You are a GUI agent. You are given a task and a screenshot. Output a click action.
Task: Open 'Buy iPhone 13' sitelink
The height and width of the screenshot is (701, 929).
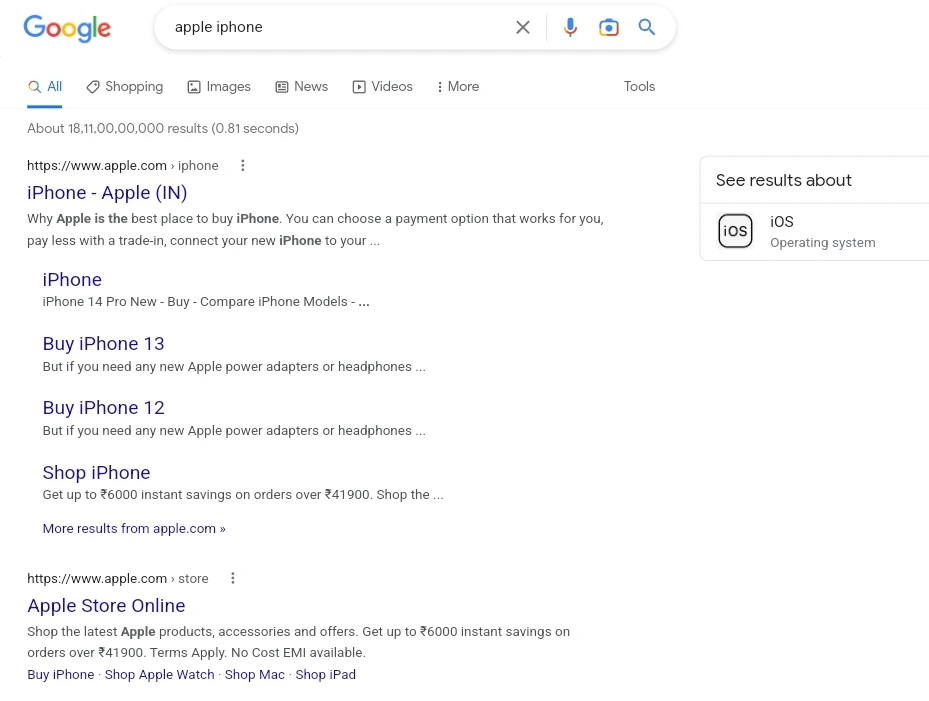[104, 344]
